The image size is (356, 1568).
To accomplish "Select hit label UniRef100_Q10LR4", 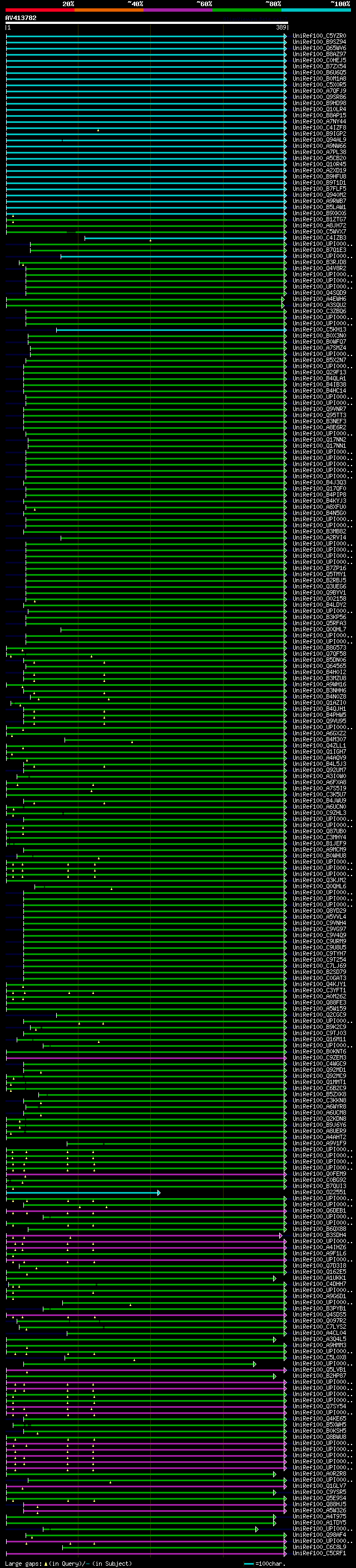I will pyautogui.click(x=319, y=110).
